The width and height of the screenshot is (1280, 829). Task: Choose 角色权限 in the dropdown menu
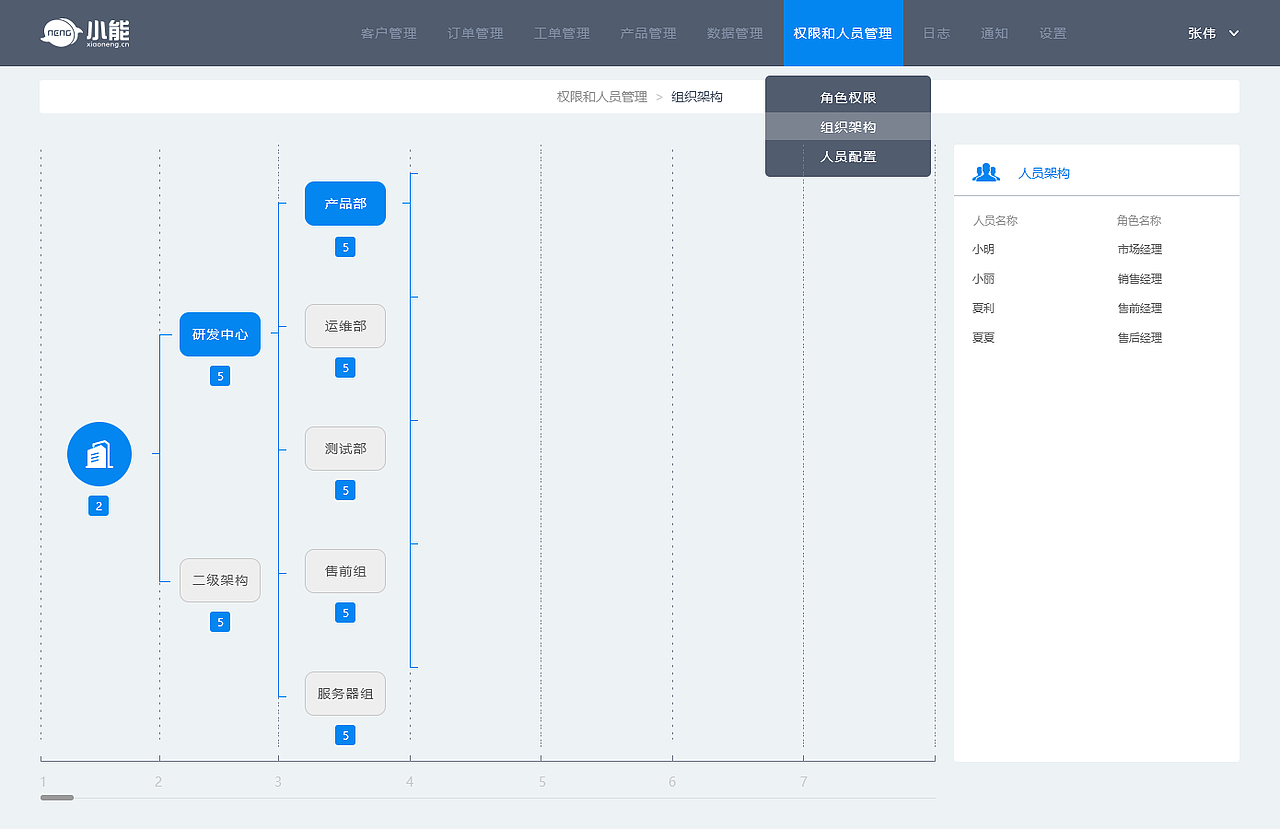tap(848, 98)
